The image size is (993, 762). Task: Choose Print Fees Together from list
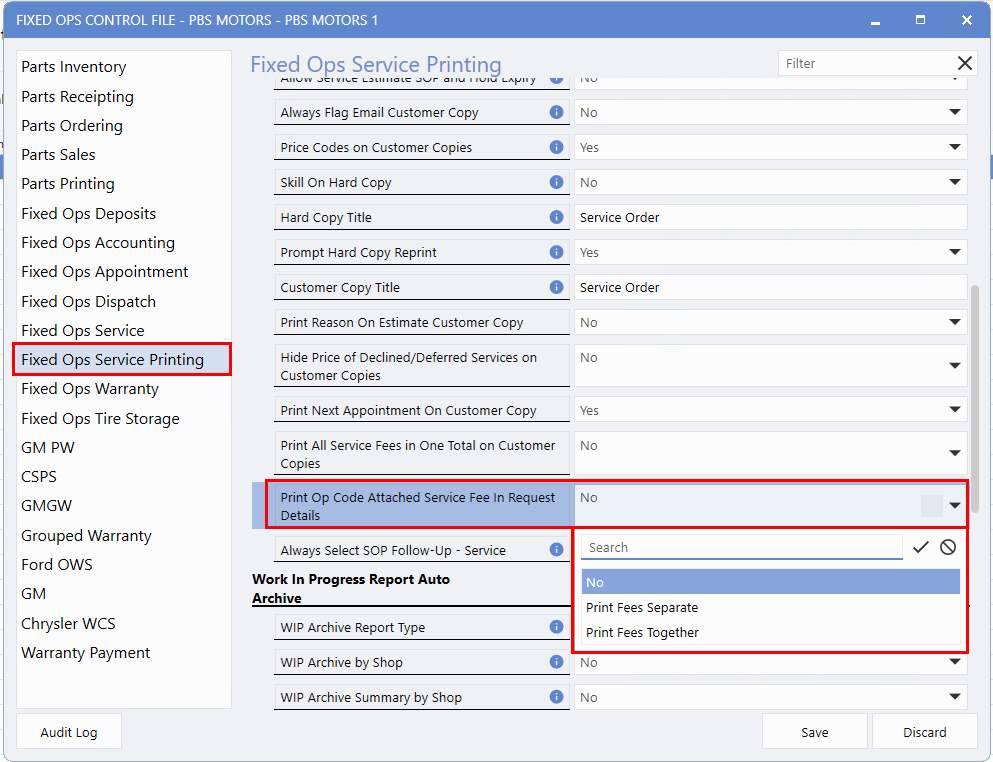642,632
